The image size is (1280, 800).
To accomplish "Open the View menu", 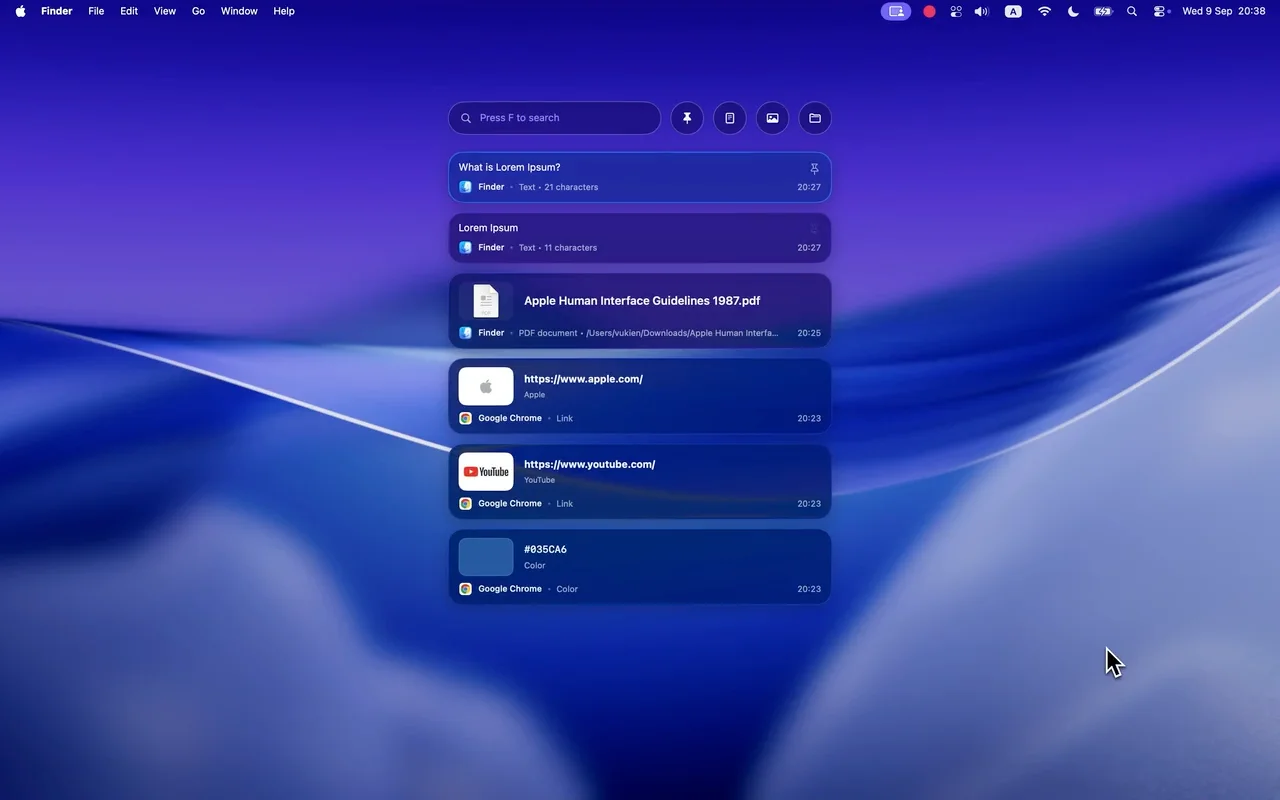I will (x=165, y=11).
